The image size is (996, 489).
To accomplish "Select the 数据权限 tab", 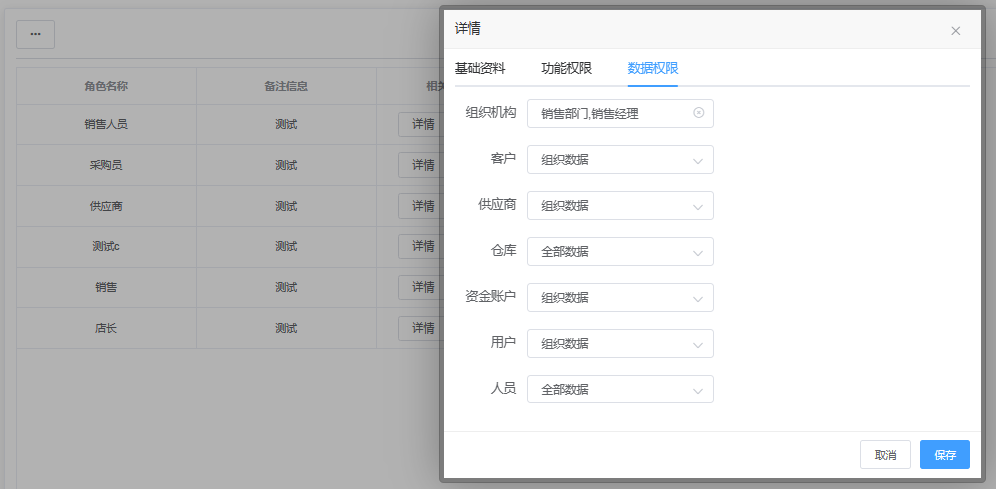I will [x=653, y=68].
